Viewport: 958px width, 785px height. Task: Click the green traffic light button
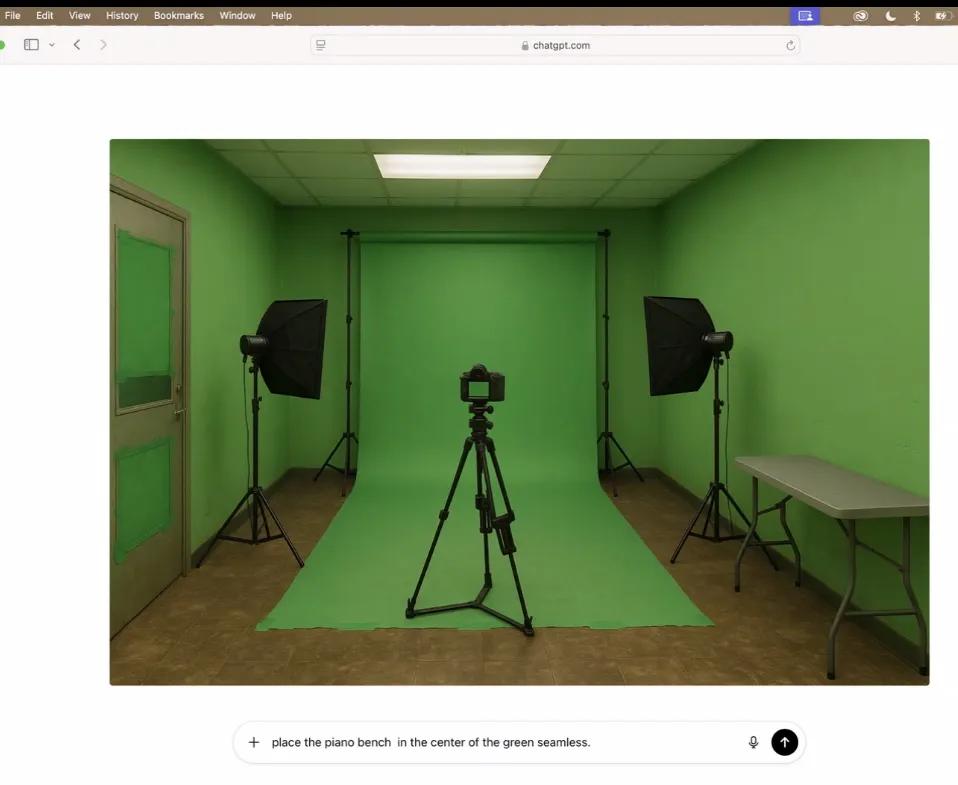coord(2,44)
